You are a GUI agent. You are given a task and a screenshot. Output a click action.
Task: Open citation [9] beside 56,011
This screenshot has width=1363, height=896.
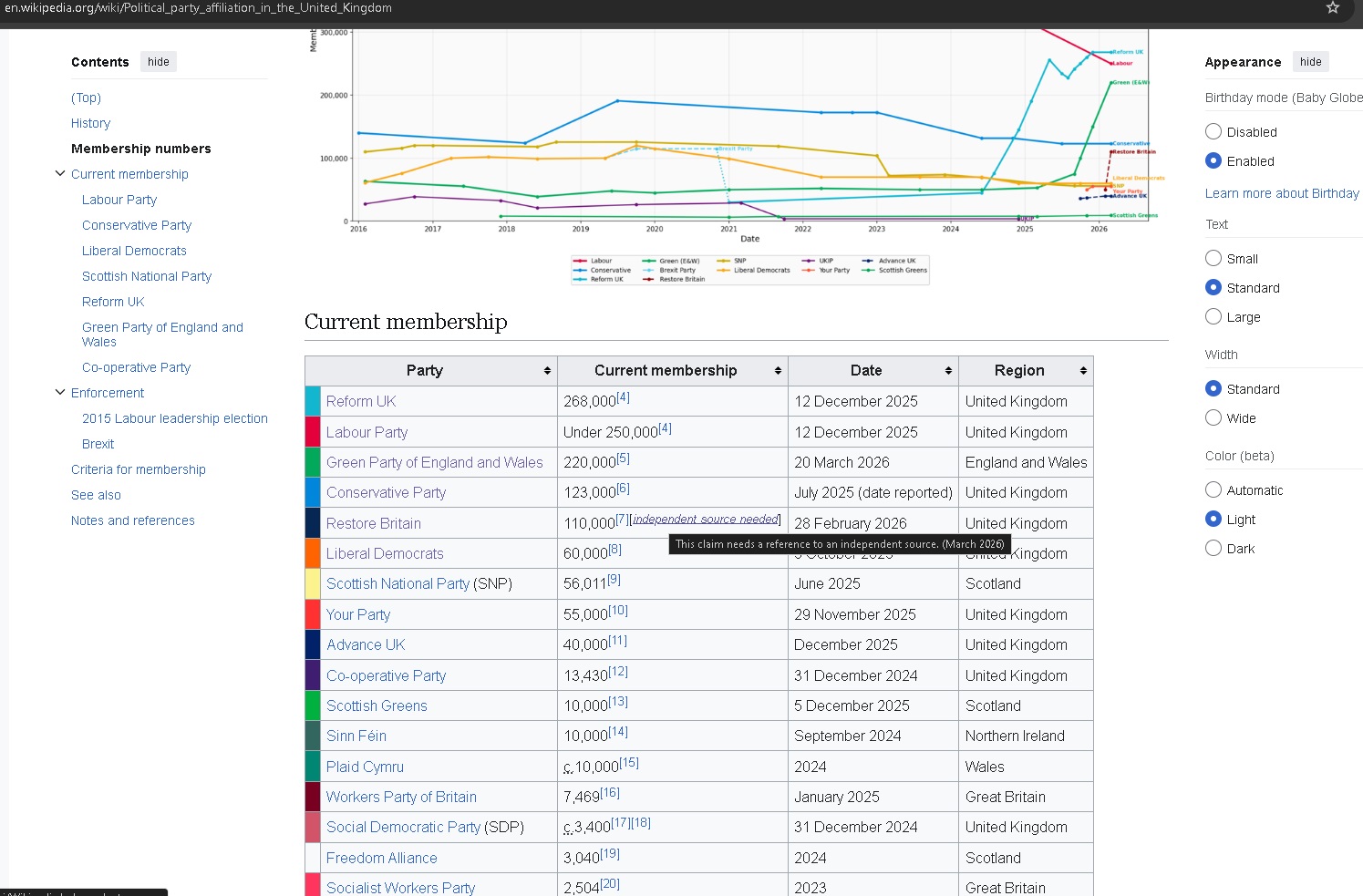tap(614, 580)
